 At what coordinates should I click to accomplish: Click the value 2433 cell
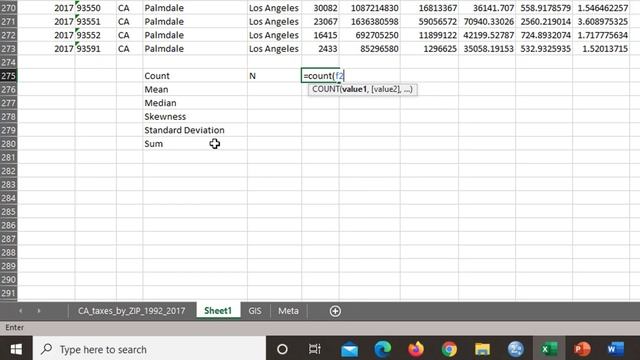[x=320, y=49]
